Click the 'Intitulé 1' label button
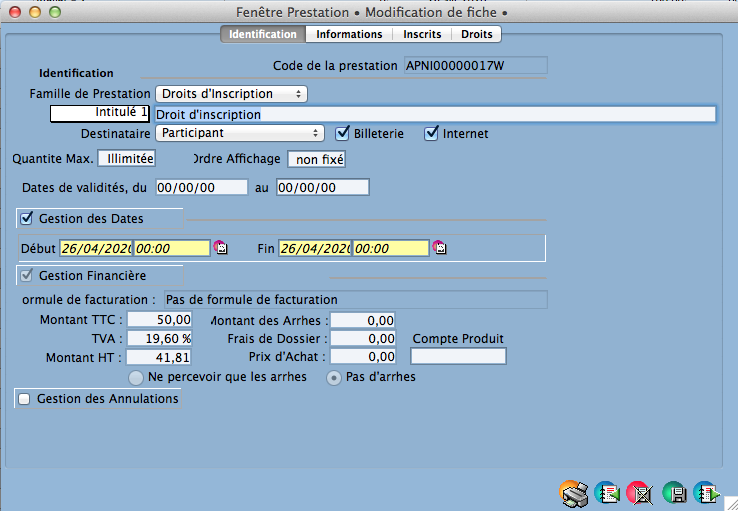Screen dimensions: 738x511 100,113
